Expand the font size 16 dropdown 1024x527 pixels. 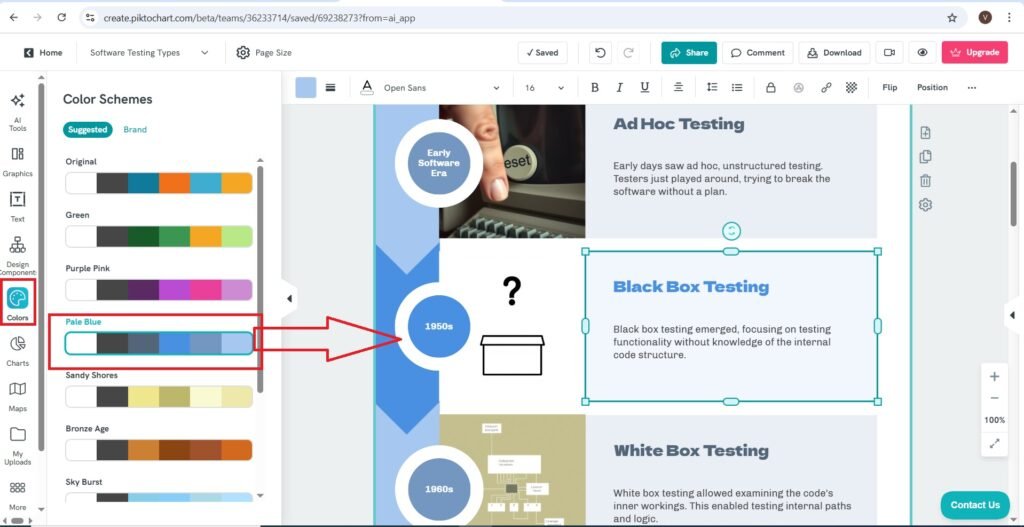[545, 88]
